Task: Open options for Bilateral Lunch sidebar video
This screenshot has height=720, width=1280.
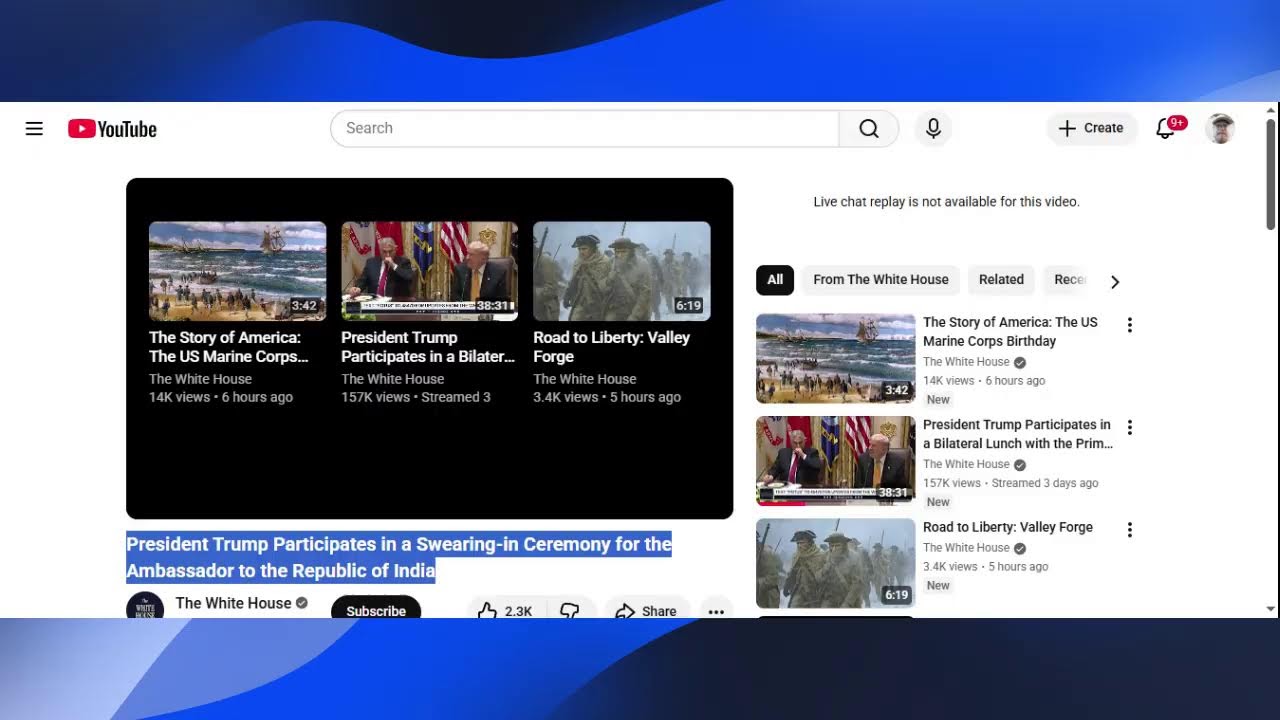Action: 1130,427
